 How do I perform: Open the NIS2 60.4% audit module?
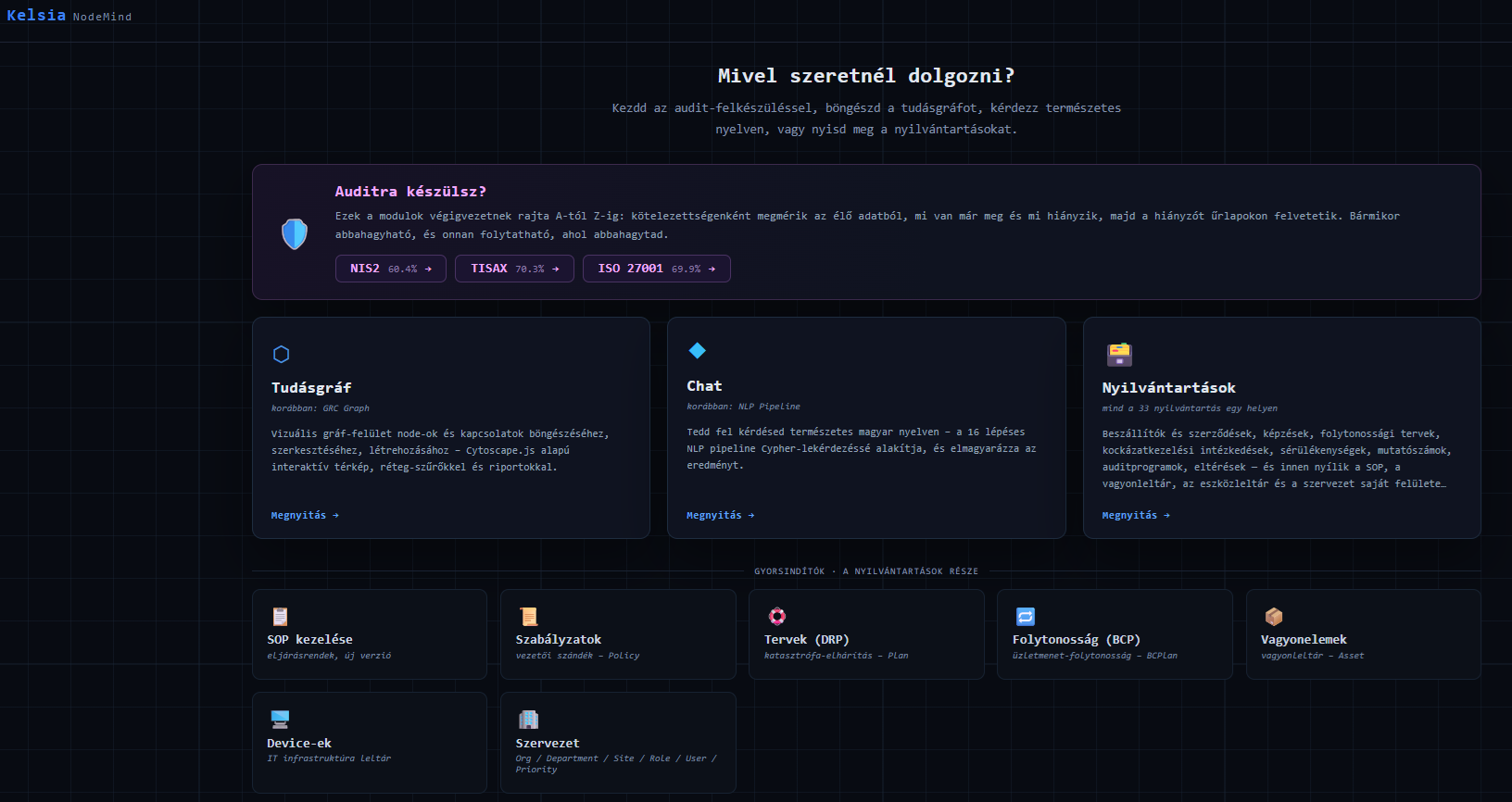[391, 269]
